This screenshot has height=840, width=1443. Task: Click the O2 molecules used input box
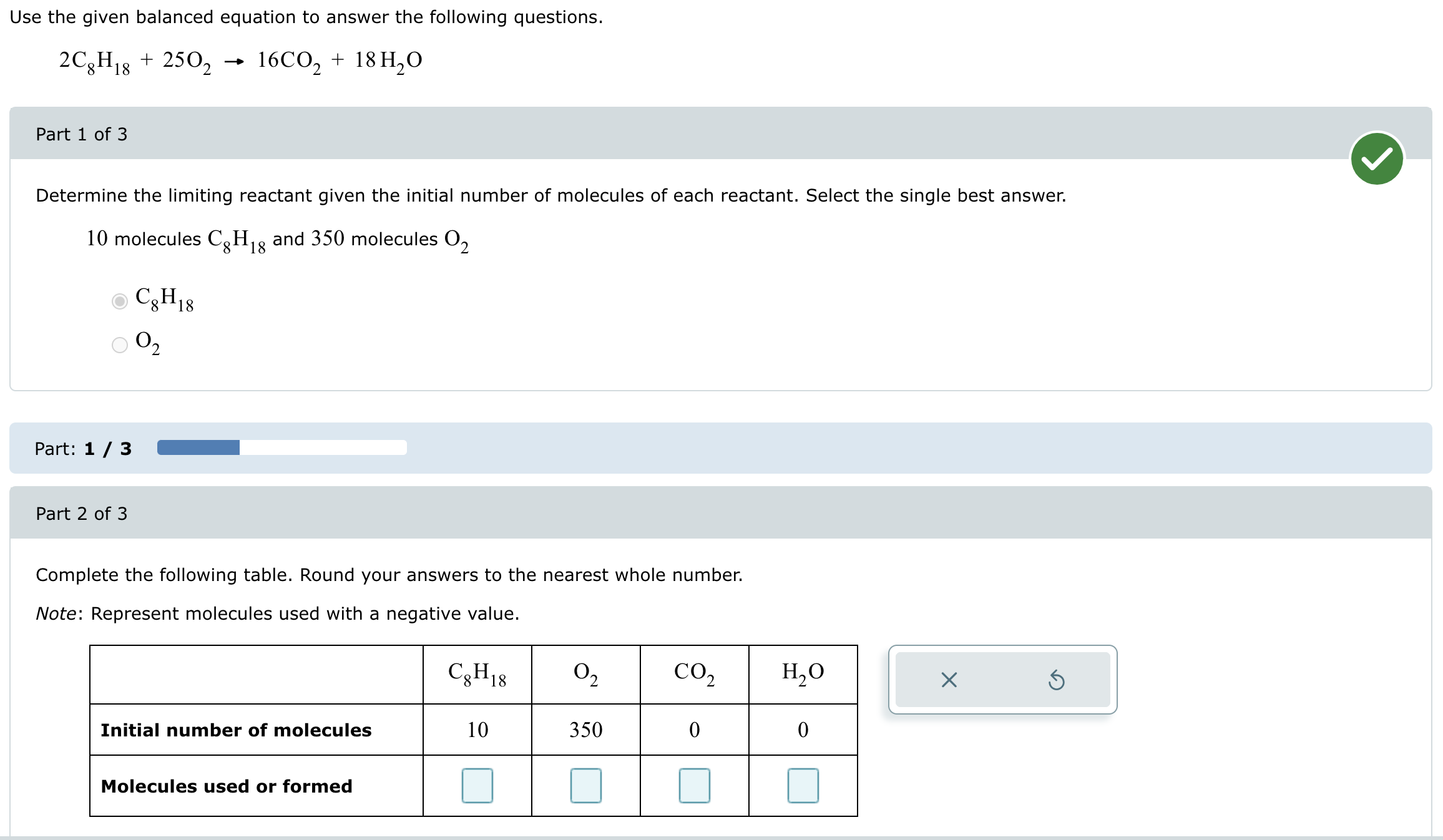585,786
